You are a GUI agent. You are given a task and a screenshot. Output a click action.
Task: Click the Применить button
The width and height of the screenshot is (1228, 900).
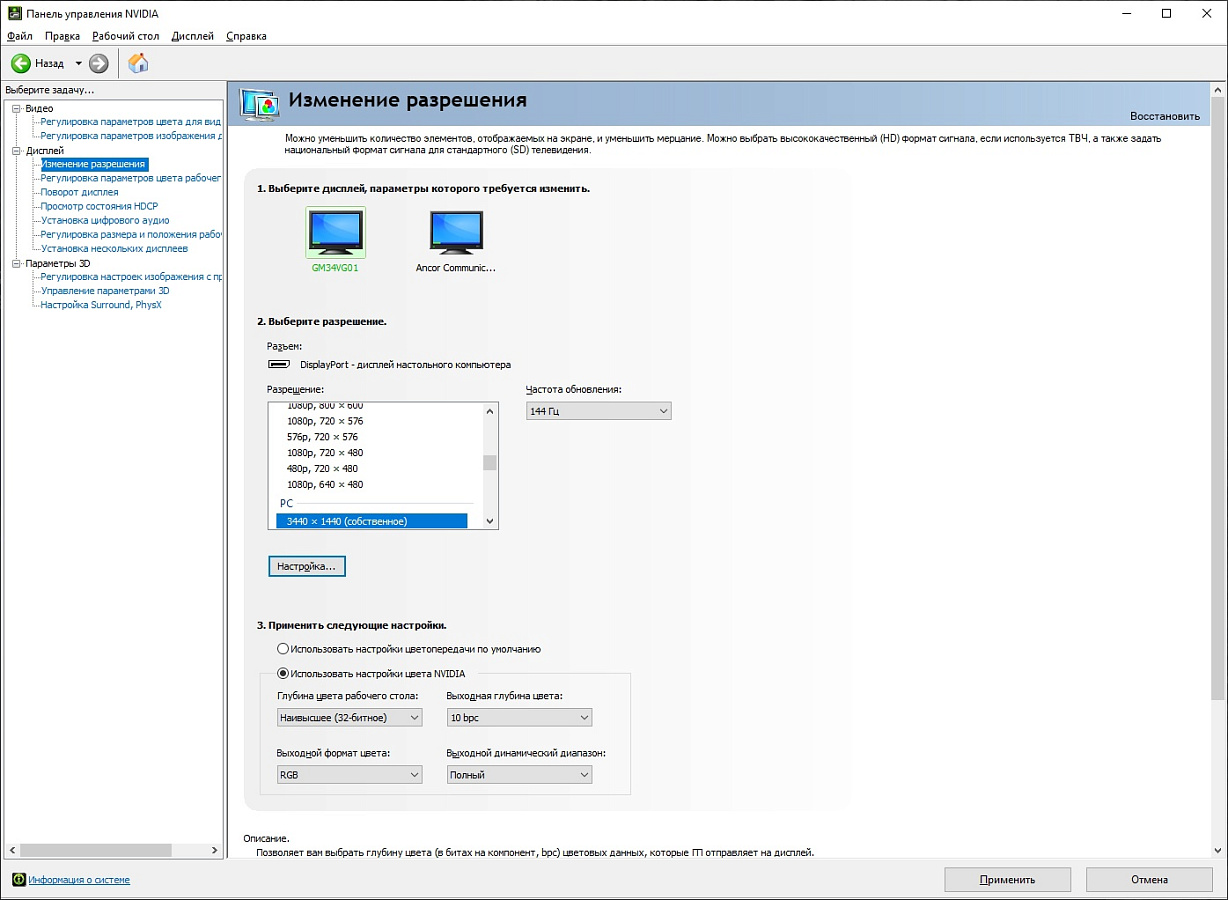tap(1007, 880)
